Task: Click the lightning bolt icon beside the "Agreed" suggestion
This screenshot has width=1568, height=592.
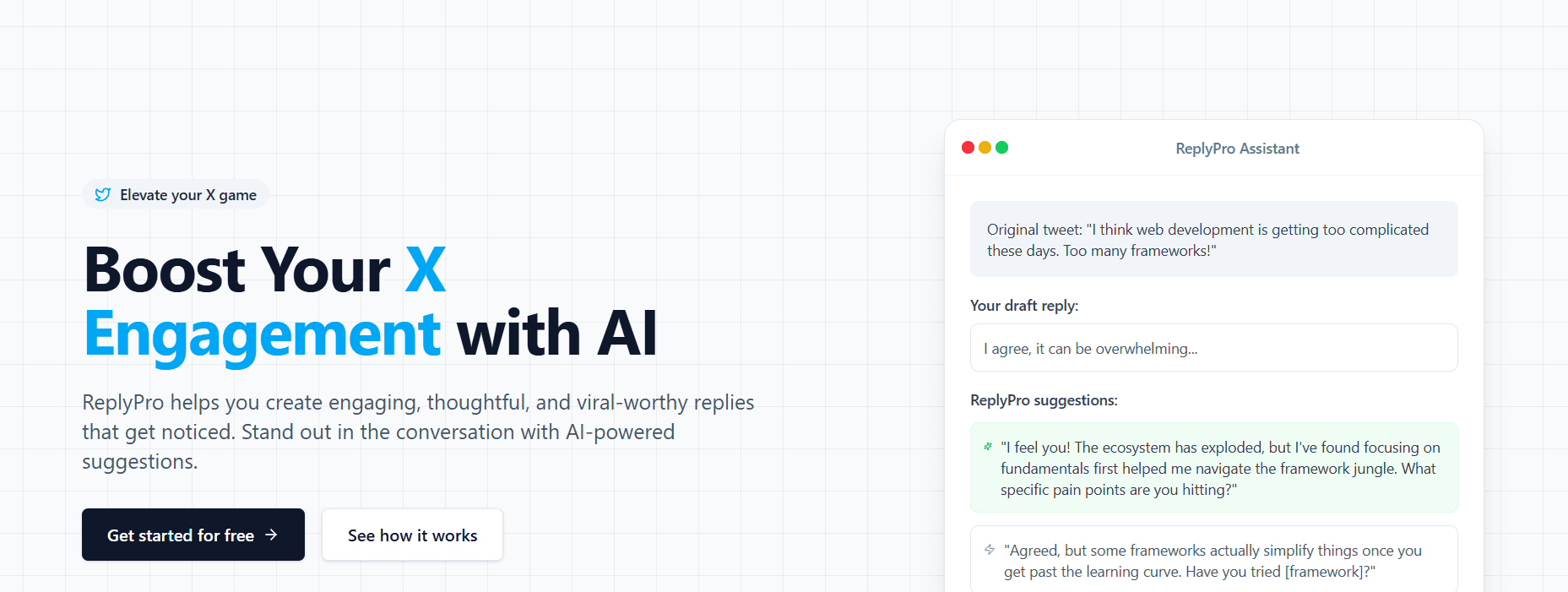Action: click(x=990, y=550)
